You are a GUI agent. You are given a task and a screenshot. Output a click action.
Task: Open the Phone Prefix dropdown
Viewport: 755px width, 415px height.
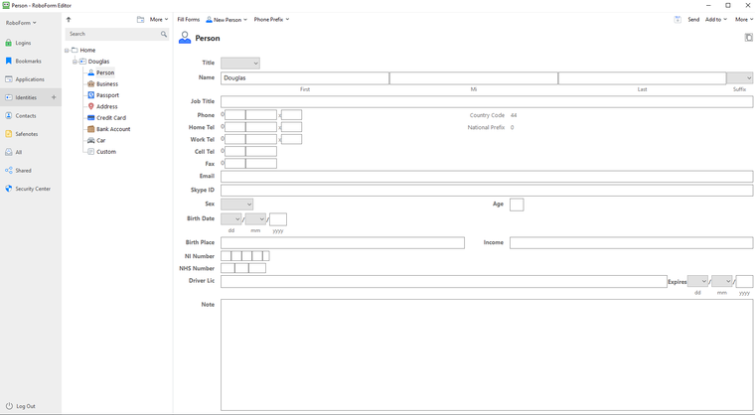tap(272, 19)
